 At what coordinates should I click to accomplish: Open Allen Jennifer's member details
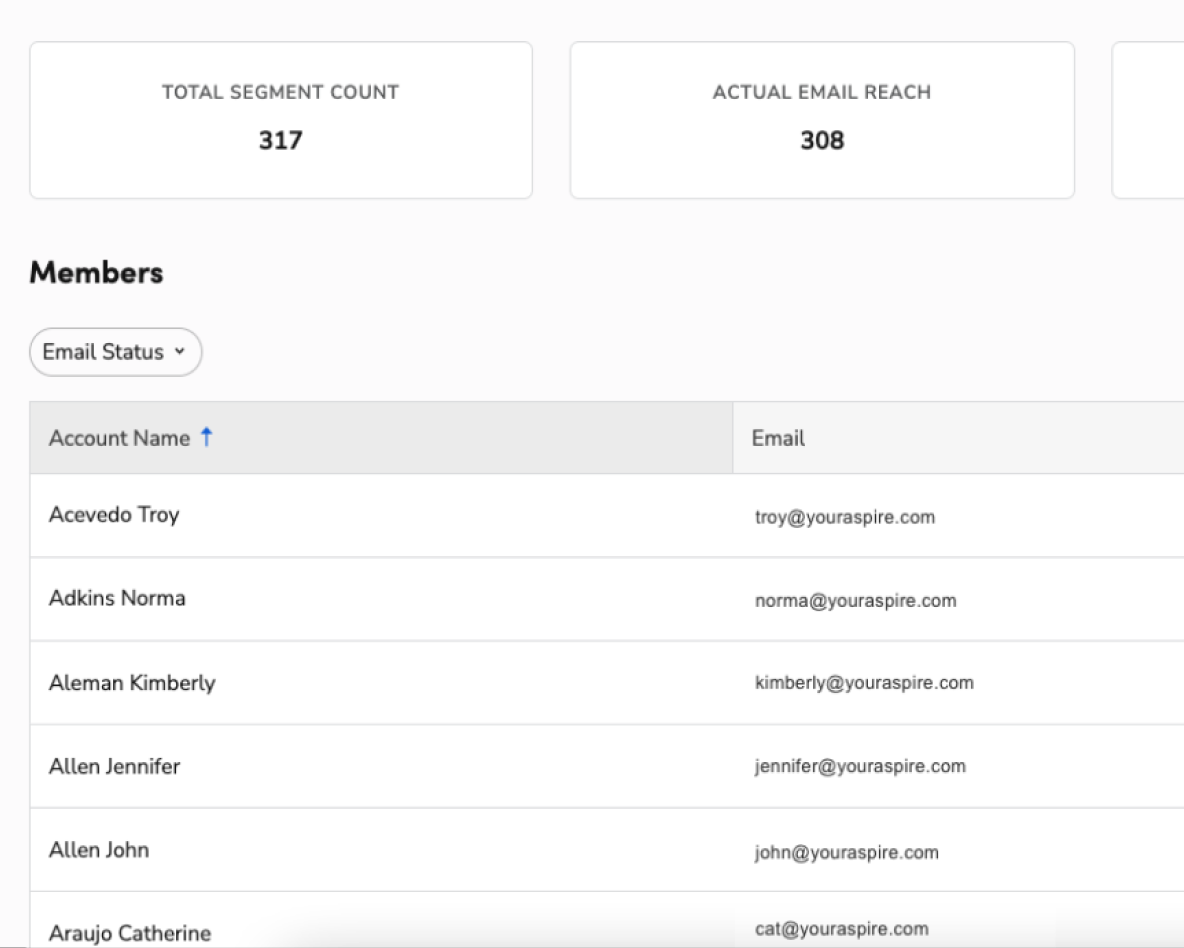coord(115,766)
